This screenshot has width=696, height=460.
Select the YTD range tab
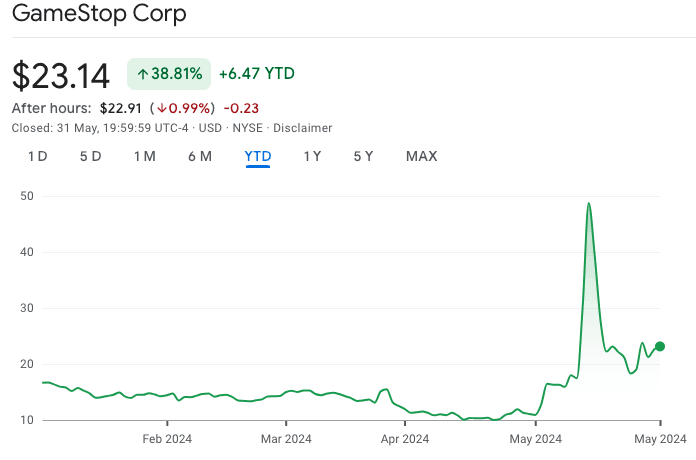click(258, 156)
